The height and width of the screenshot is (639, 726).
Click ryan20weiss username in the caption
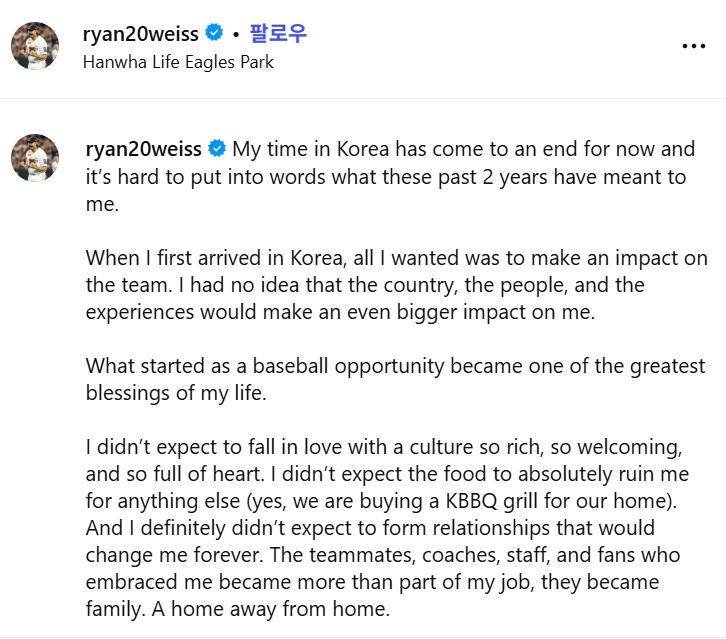(144, 150)
